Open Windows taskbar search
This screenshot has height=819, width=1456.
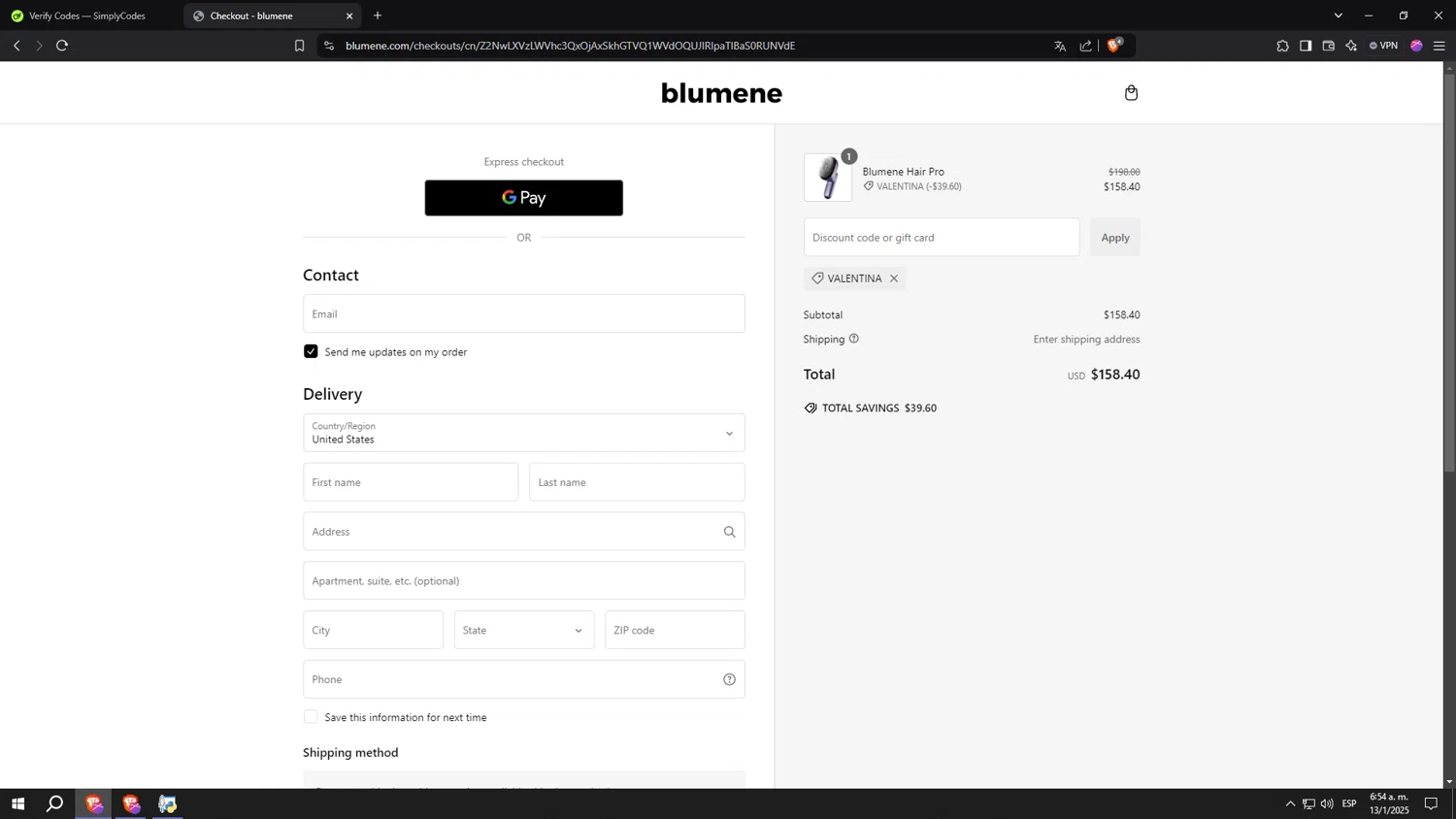55,803
